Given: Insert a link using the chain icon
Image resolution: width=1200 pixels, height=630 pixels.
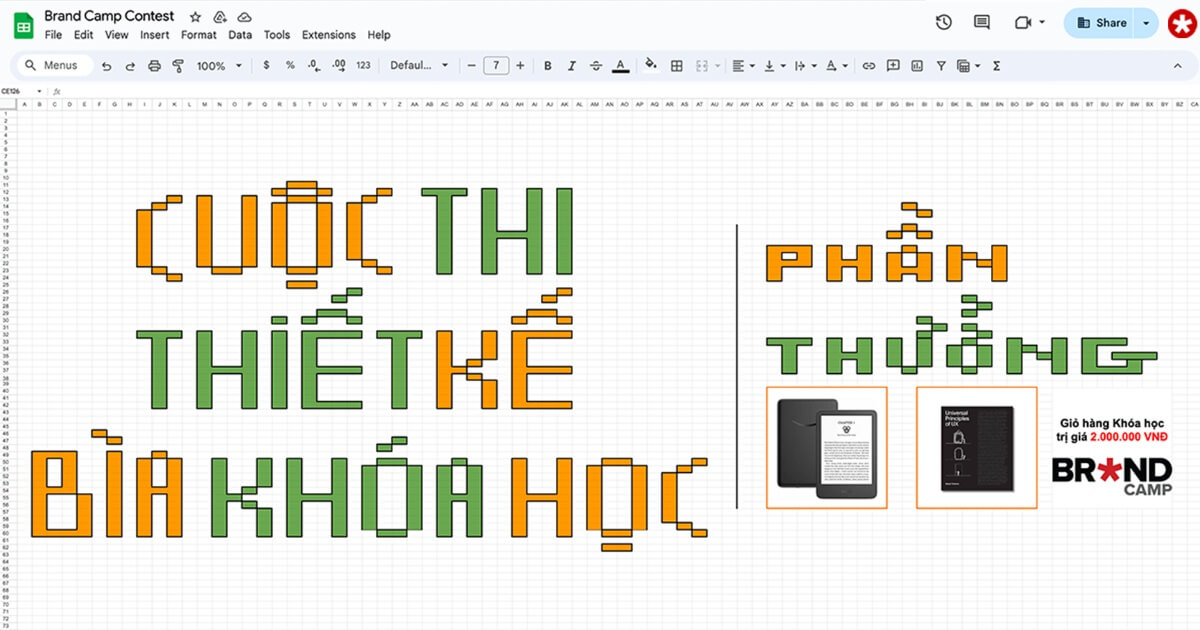Looking at the screenshot, I should (x=868, y=66).
